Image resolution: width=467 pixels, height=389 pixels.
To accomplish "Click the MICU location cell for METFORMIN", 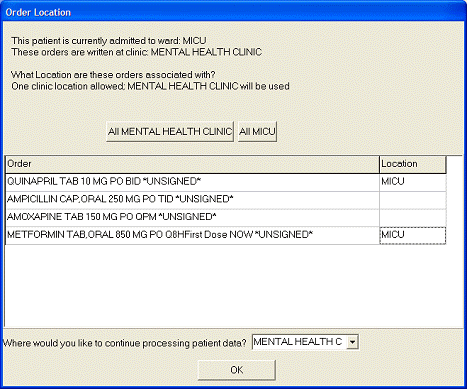I will click(413, 235).
